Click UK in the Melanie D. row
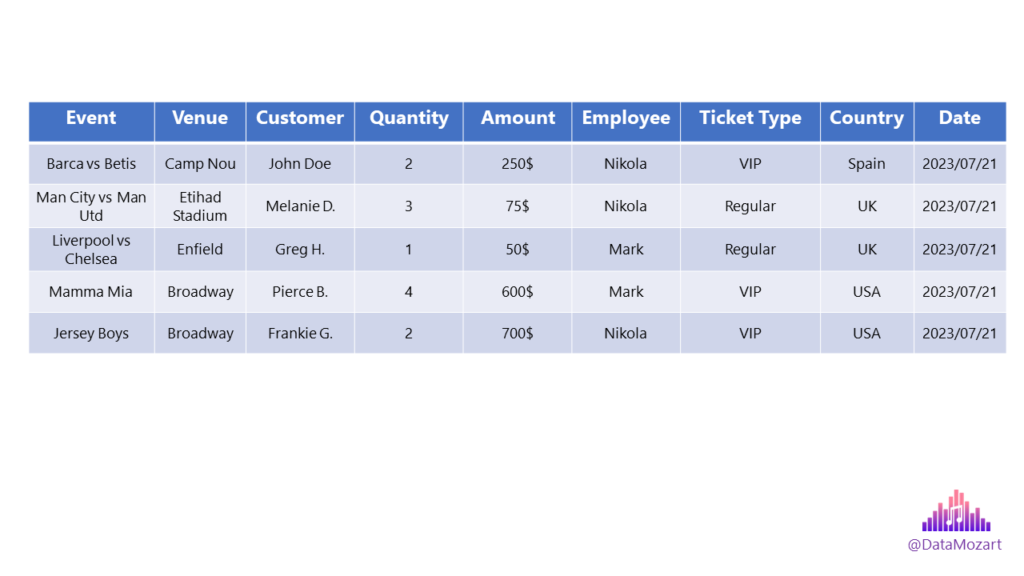 (867, 206)
